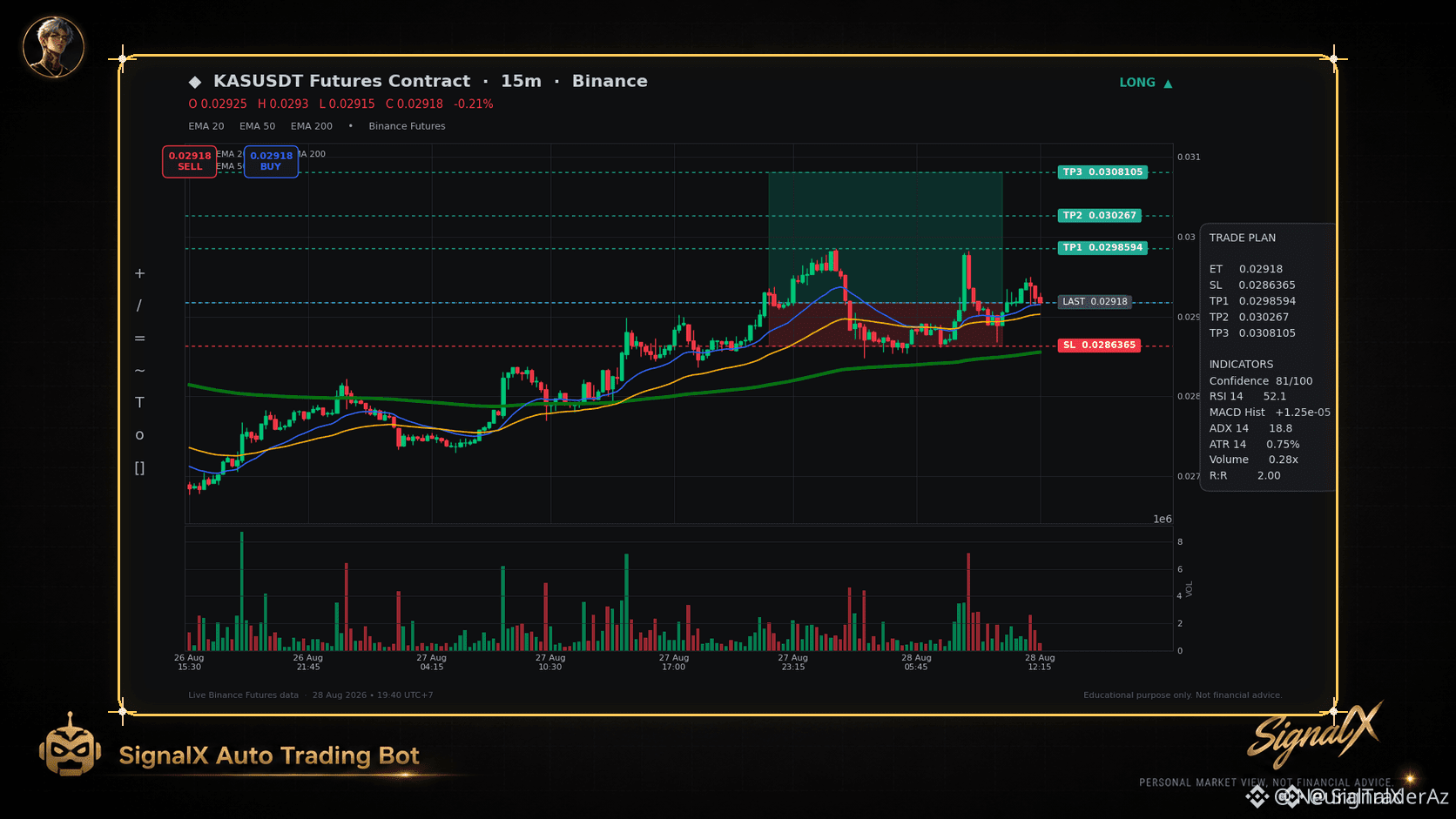Click the TP2 0.030267 price label
The image size is (1456, 819).
point(1099,215)
